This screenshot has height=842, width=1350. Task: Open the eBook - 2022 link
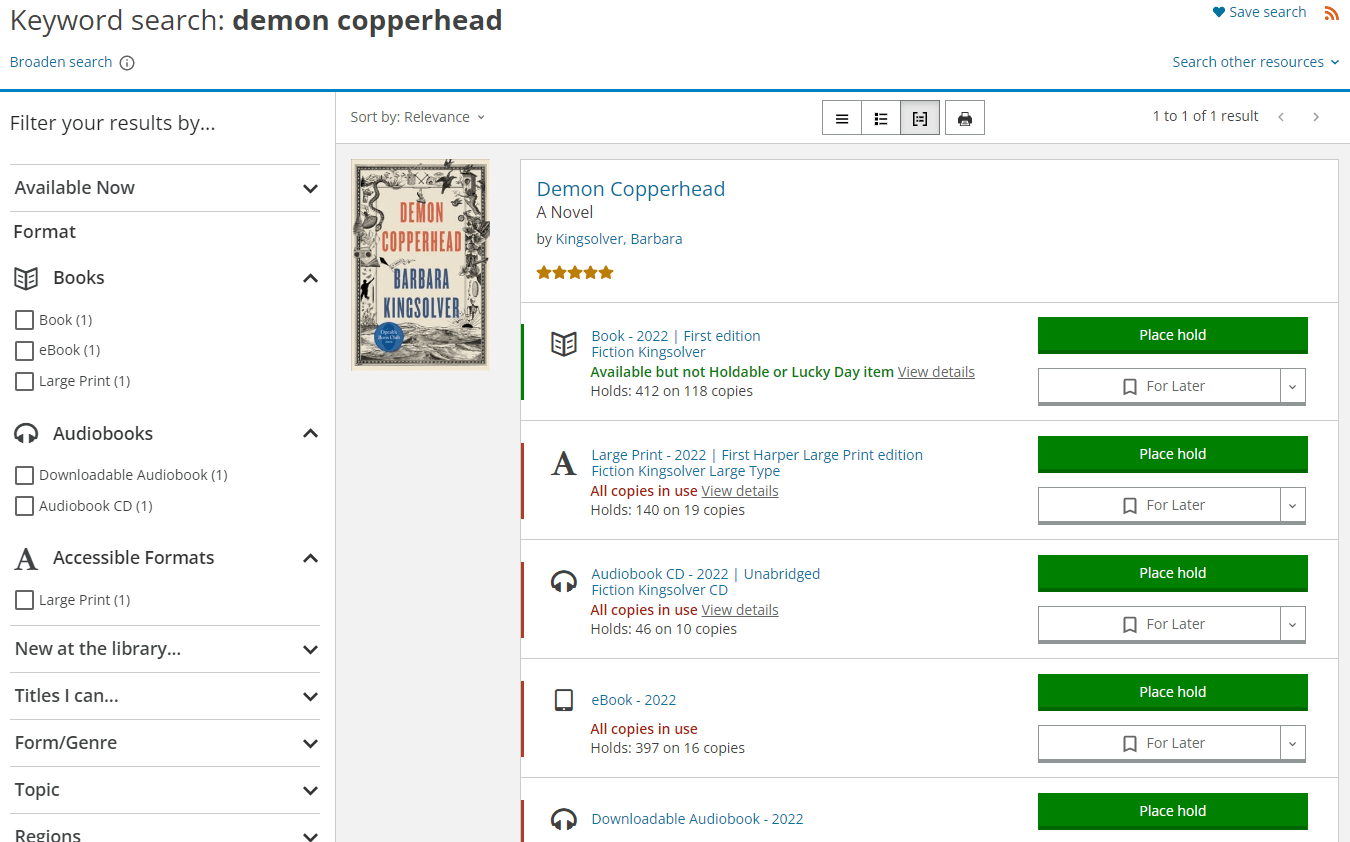click(x=634, y=700)
